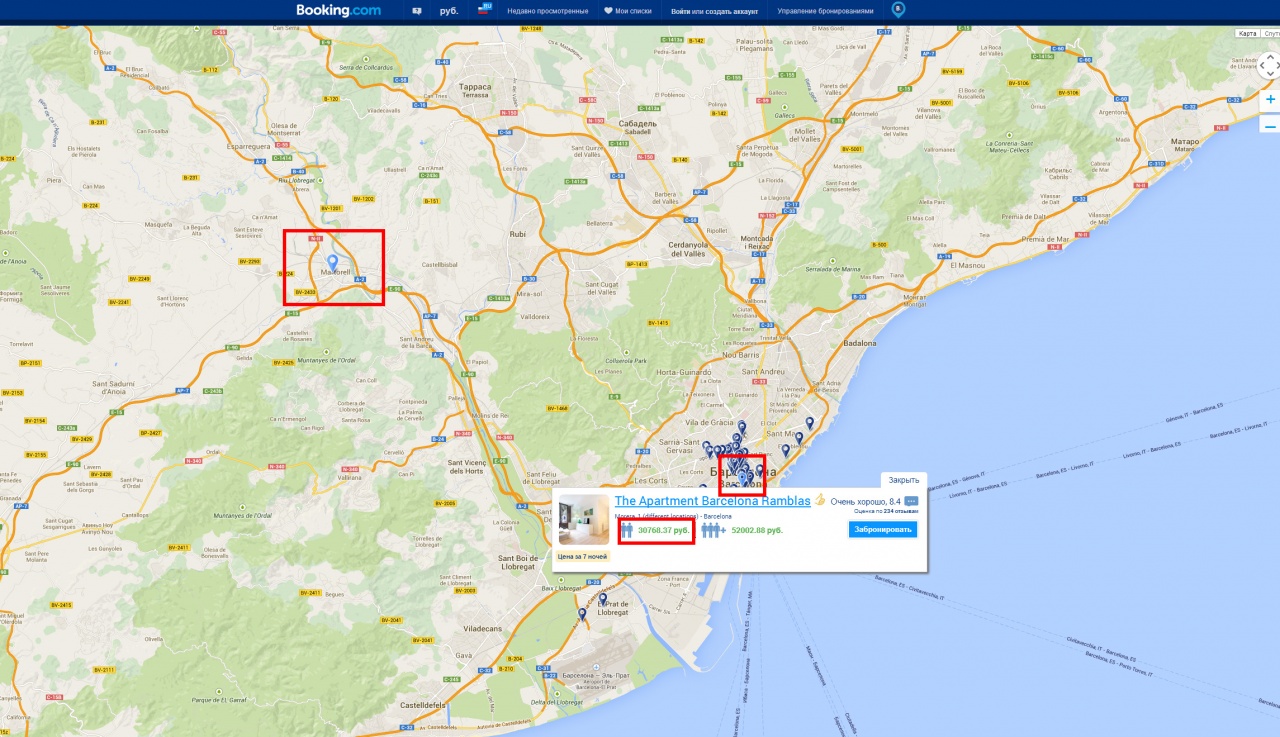The height and width of the screenshot is (737, 1280).
Task: Switch map type to Спутник
Action: tap(1270, 33)
